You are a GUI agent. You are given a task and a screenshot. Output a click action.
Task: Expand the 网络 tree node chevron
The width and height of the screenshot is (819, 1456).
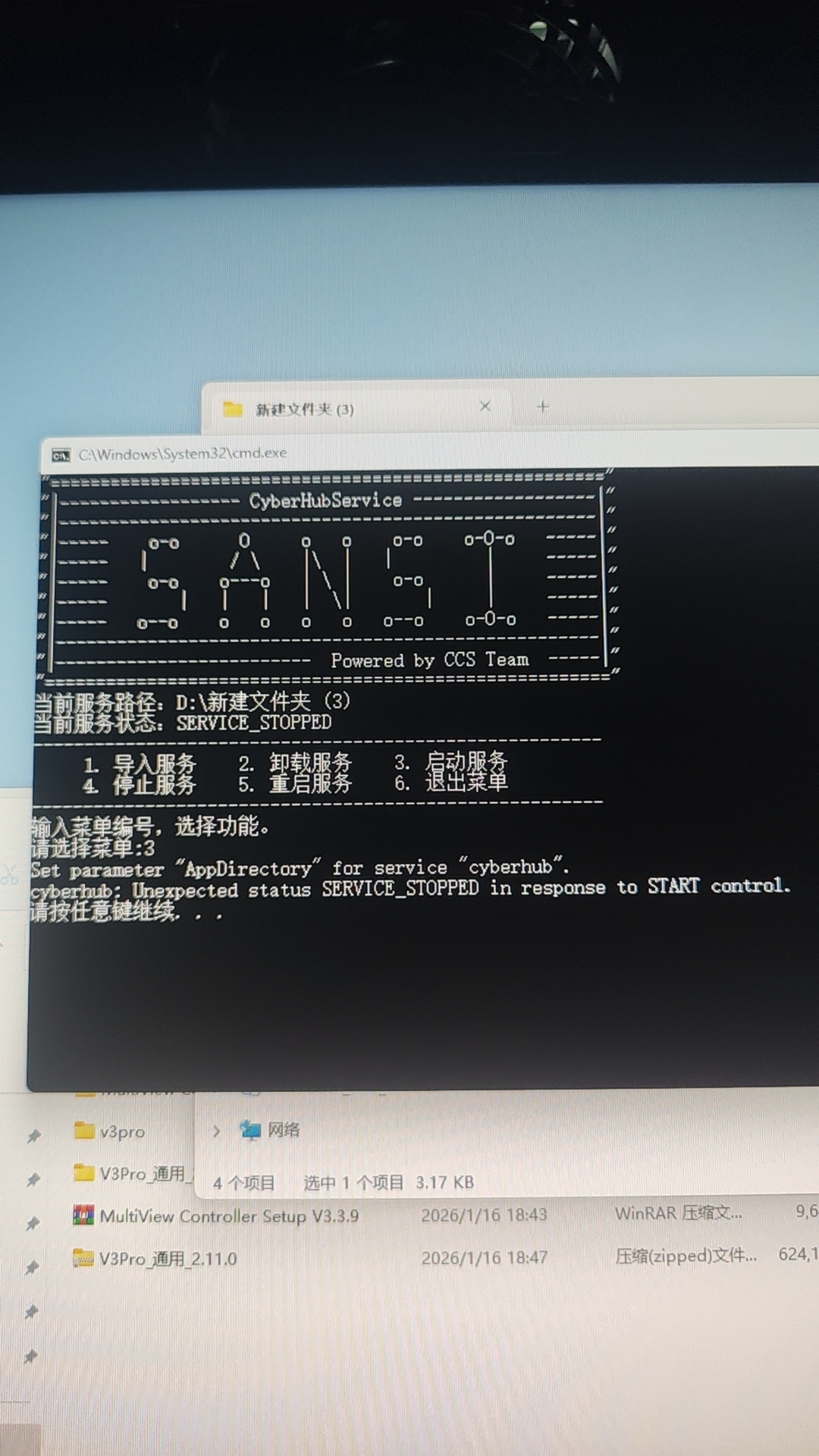pyautogui.click(x=216, y=1131)
